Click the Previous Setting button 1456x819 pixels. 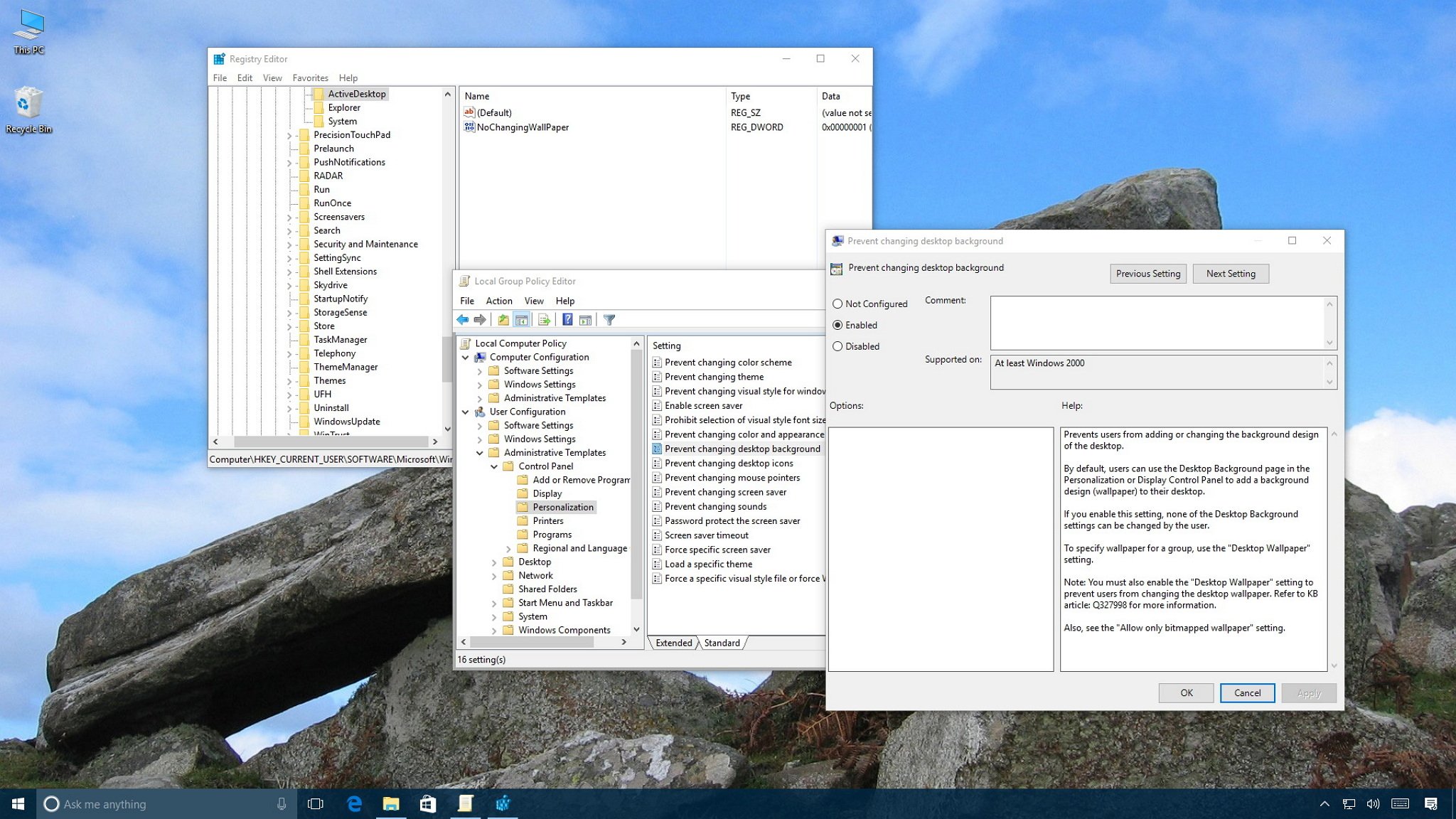(1147, 273)
